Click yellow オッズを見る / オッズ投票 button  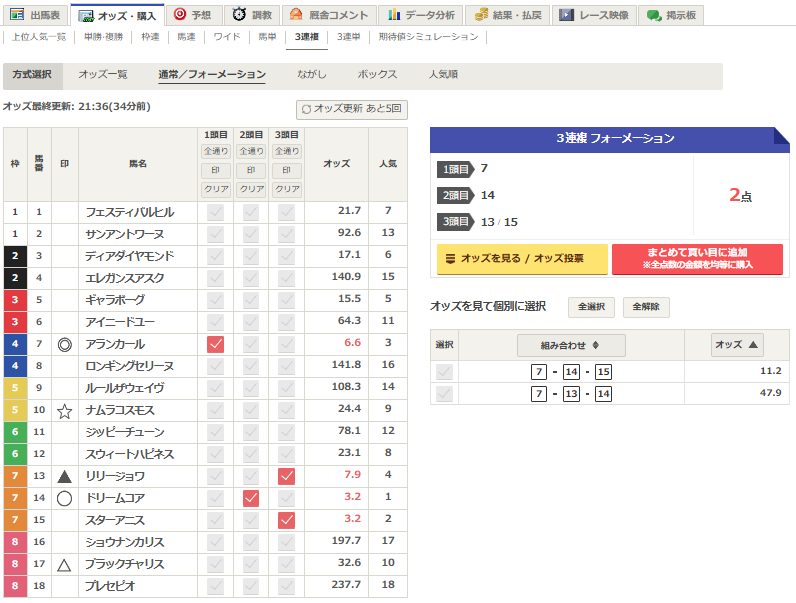521,259
